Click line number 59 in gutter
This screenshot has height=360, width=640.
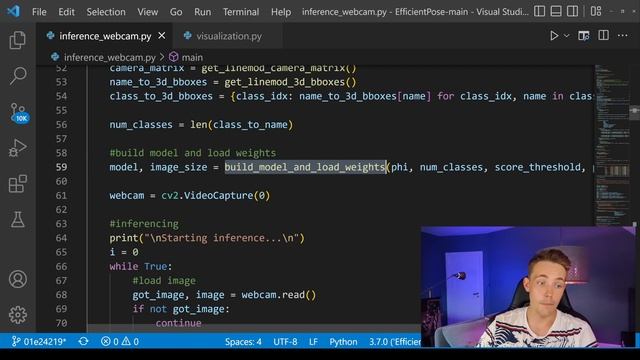[x=61, y=167]
